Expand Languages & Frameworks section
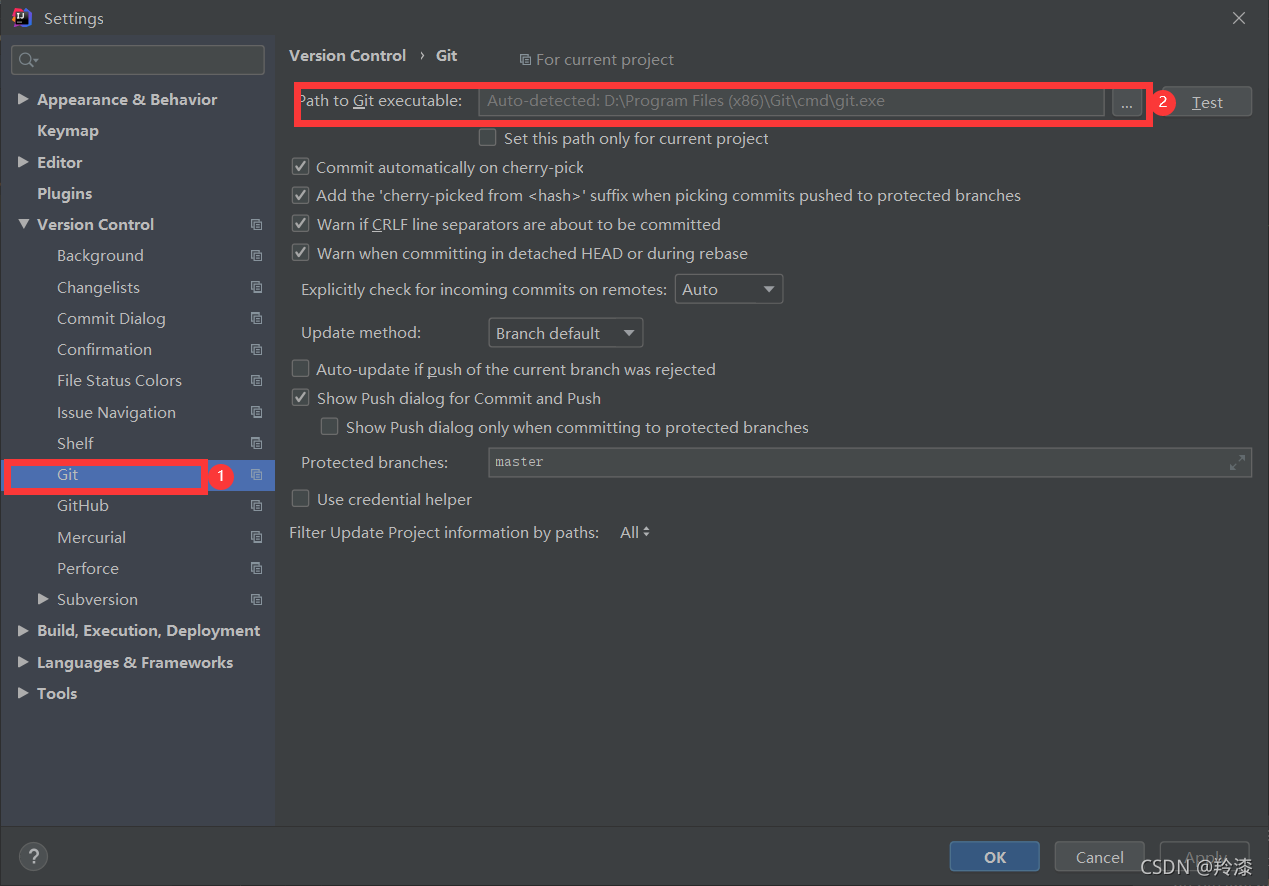 [23, 662]
